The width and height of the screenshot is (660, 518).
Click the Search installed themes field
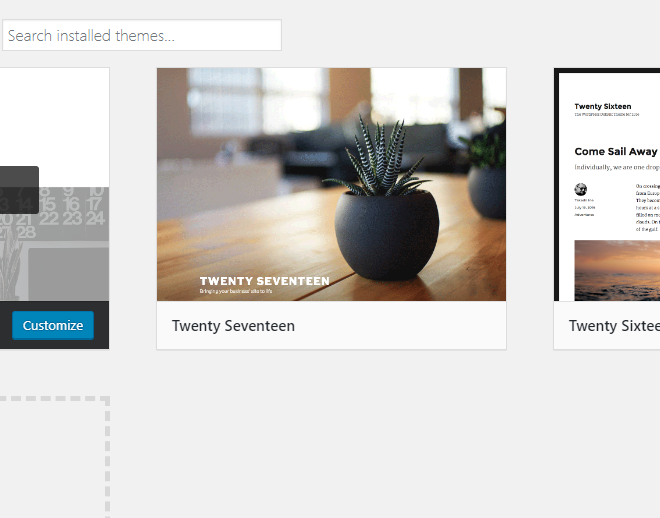coord(142,35)
